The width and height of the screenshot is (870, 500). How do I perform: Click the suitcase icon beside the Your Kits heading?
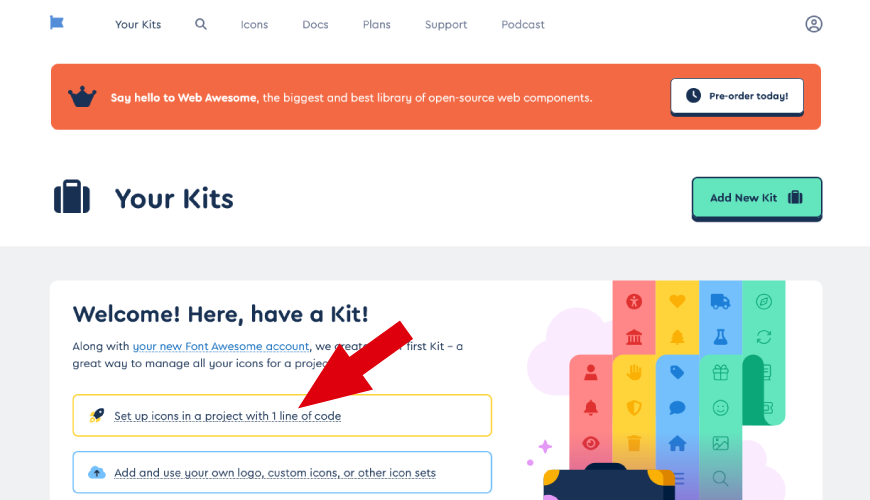(72, 198)
